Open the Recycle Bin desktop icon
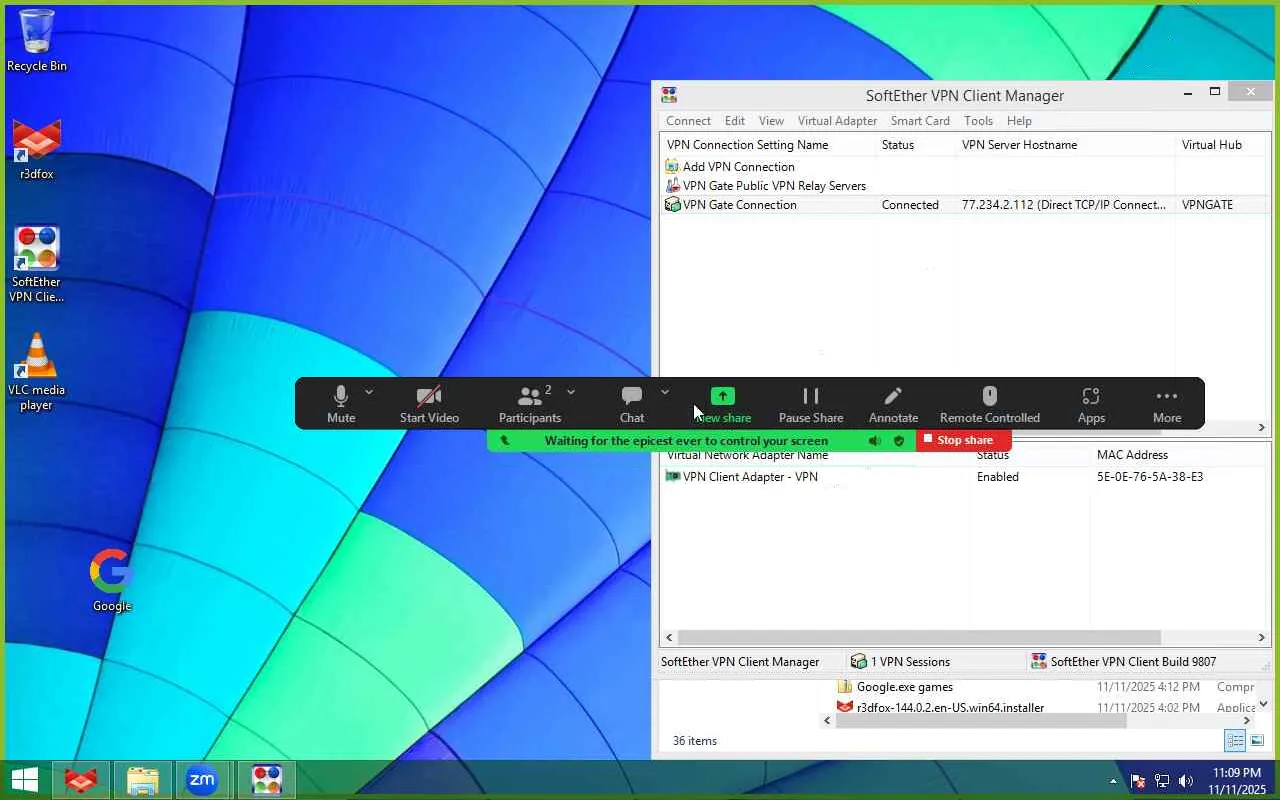The height and width of the screenshot is (800, 1280). 37,41
